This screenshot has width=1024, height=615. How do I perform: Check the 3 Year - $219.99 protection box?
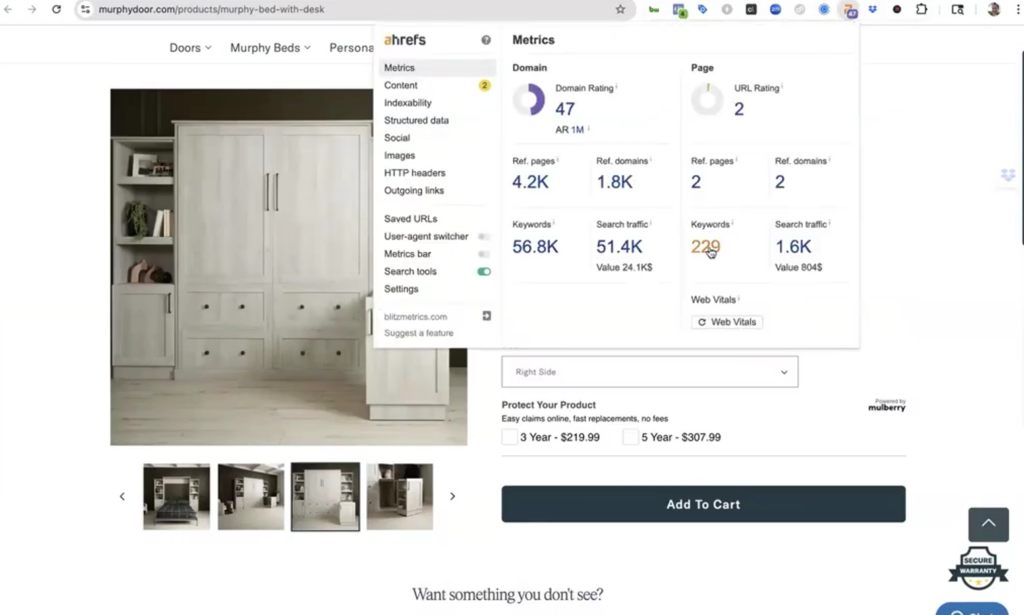click(x=510, y=437)
